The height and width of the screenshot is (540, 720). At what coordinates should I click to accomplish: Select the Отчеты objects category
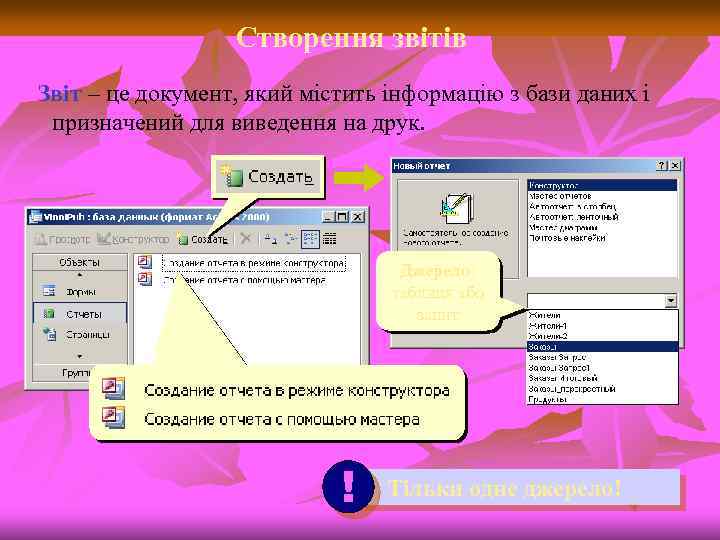coord(80,314)
